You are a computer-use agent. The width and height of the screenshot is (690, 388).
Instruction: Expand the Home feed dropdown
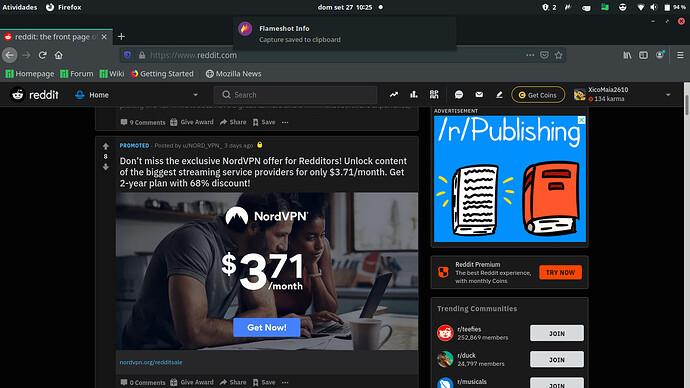coord(195,95)
